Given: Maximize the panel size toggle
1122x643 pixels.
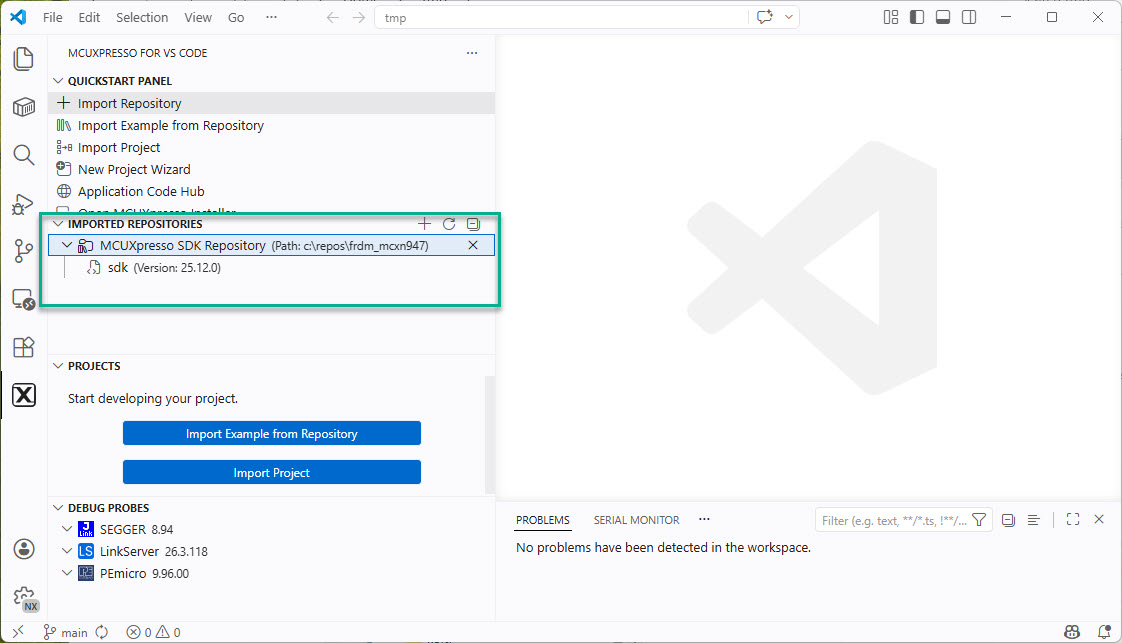Looking at the screenshot, I should pyautogui.click(x=1073, y=519).
